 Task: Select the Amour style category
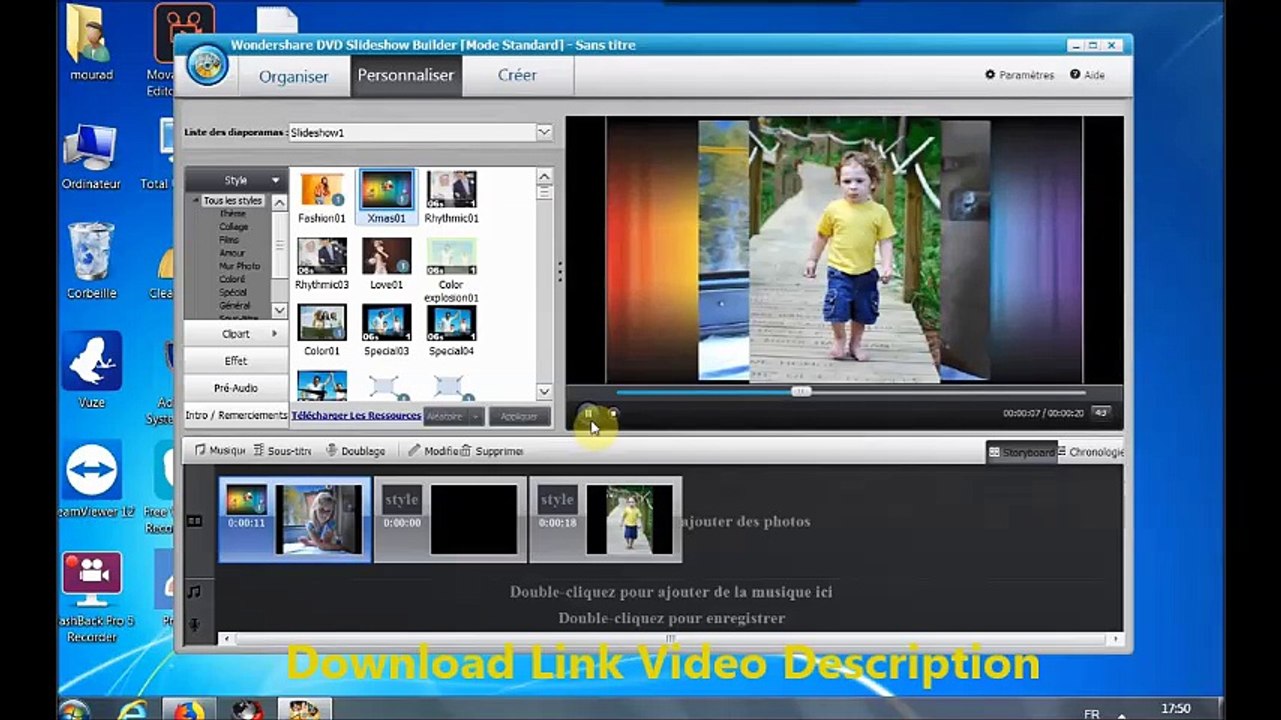(232, 253)
